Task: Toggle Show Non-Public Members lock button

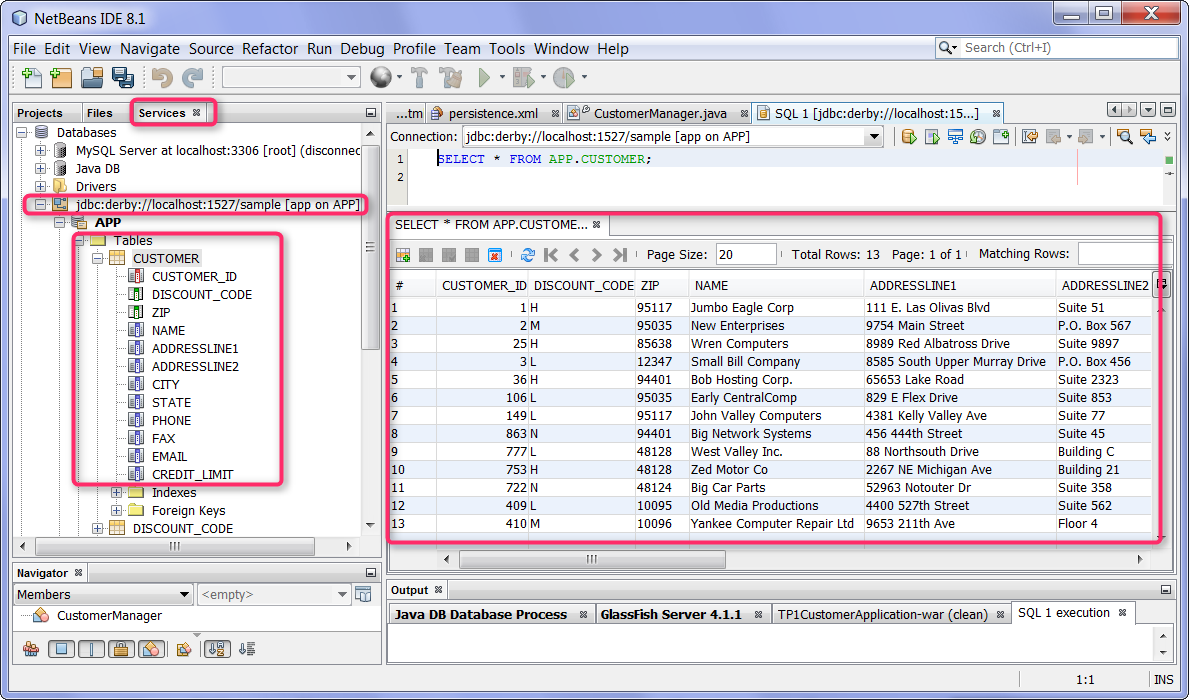Action: pyautogui.click(x=121, y=649)
